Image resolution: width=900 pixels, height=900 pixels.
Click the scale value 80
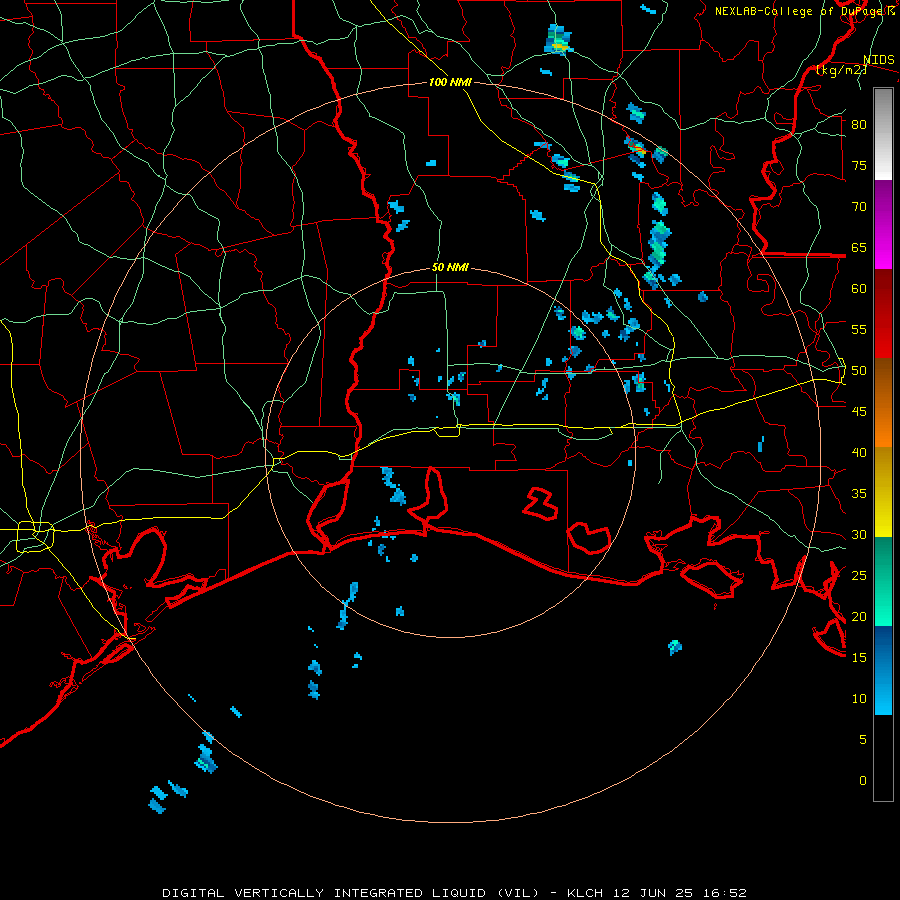click(x=859, y=125)
